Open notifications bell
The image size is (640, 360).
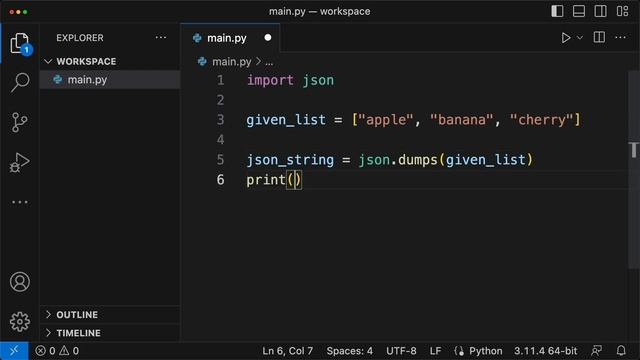621,351
